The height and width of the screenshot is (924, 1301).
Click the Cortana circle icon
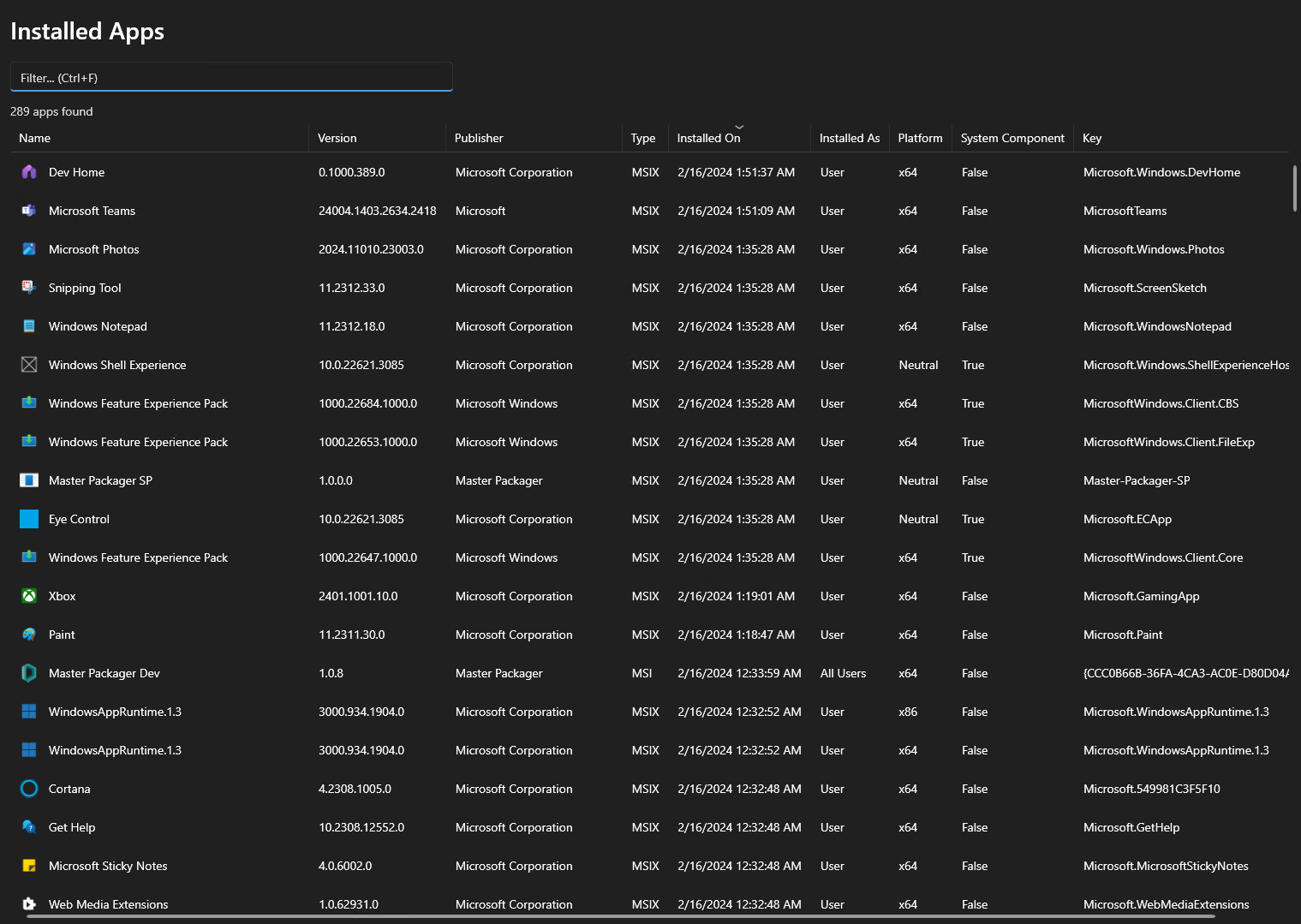pyautogui.click(x=29, y=789)
